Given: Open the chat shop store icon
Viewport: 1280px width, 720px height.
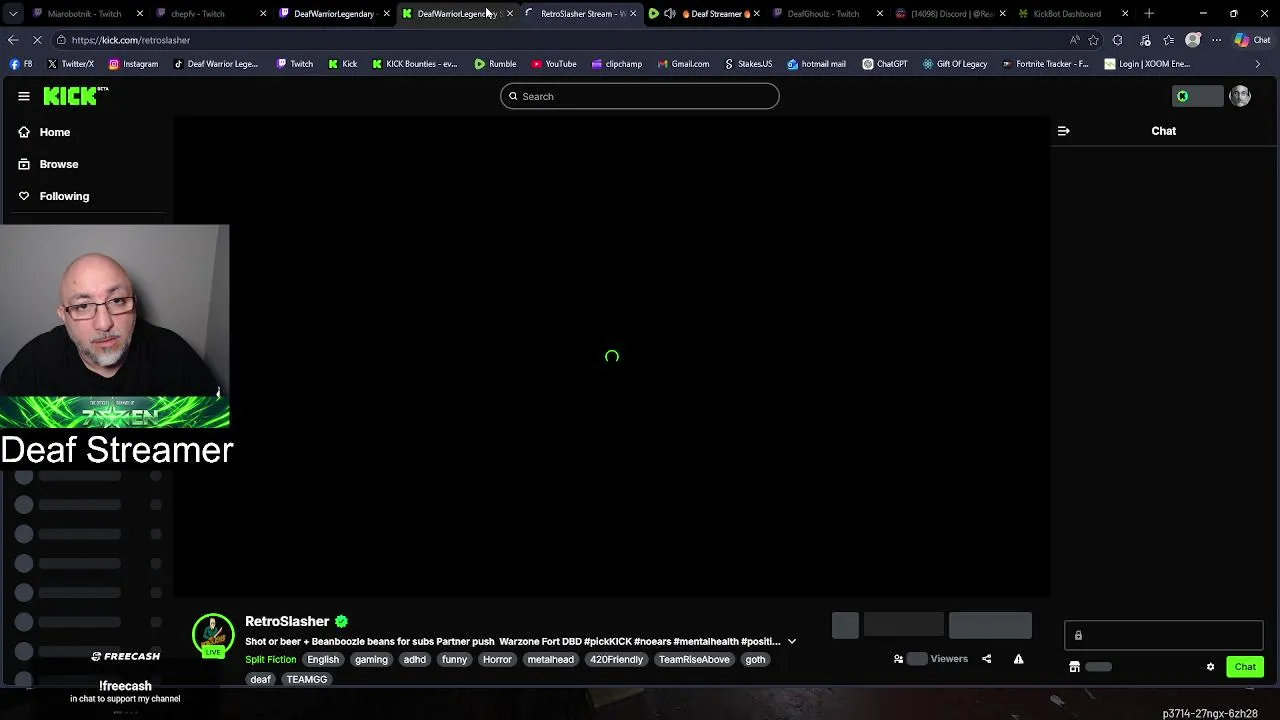Looking at the screenshot, I should click(1074, 667).
